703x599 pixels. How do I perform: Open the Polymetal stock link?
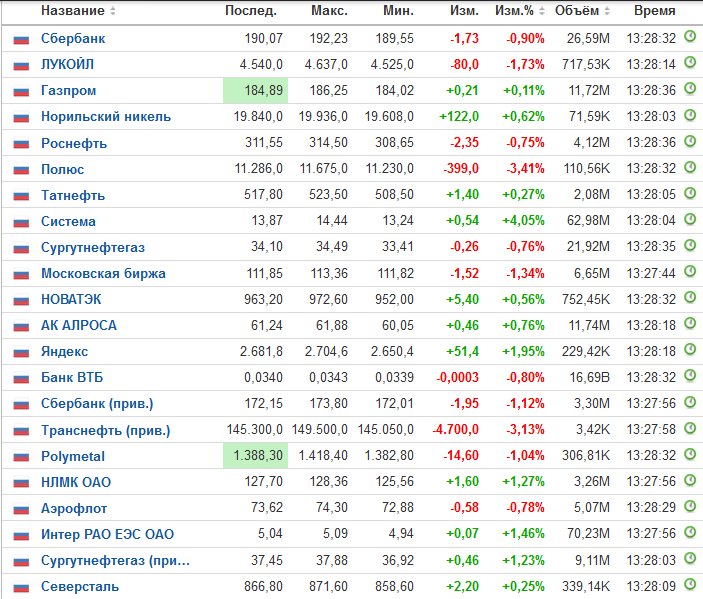(x=73, y=456)
